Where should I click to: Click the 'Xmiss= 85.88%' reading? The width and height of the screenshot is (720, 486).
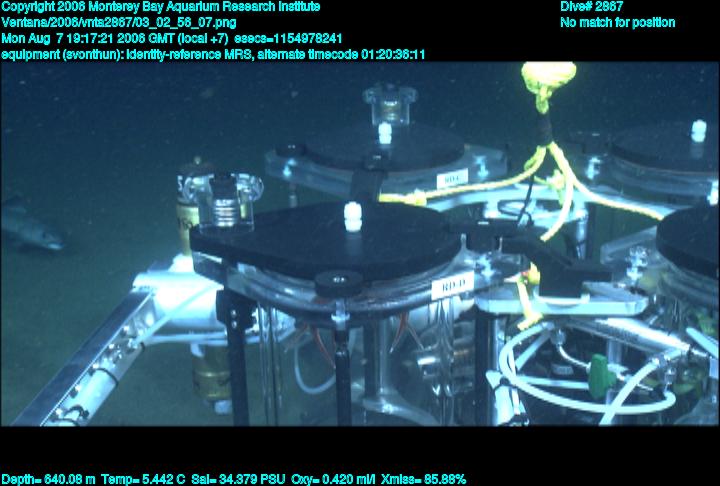(424, 480)
